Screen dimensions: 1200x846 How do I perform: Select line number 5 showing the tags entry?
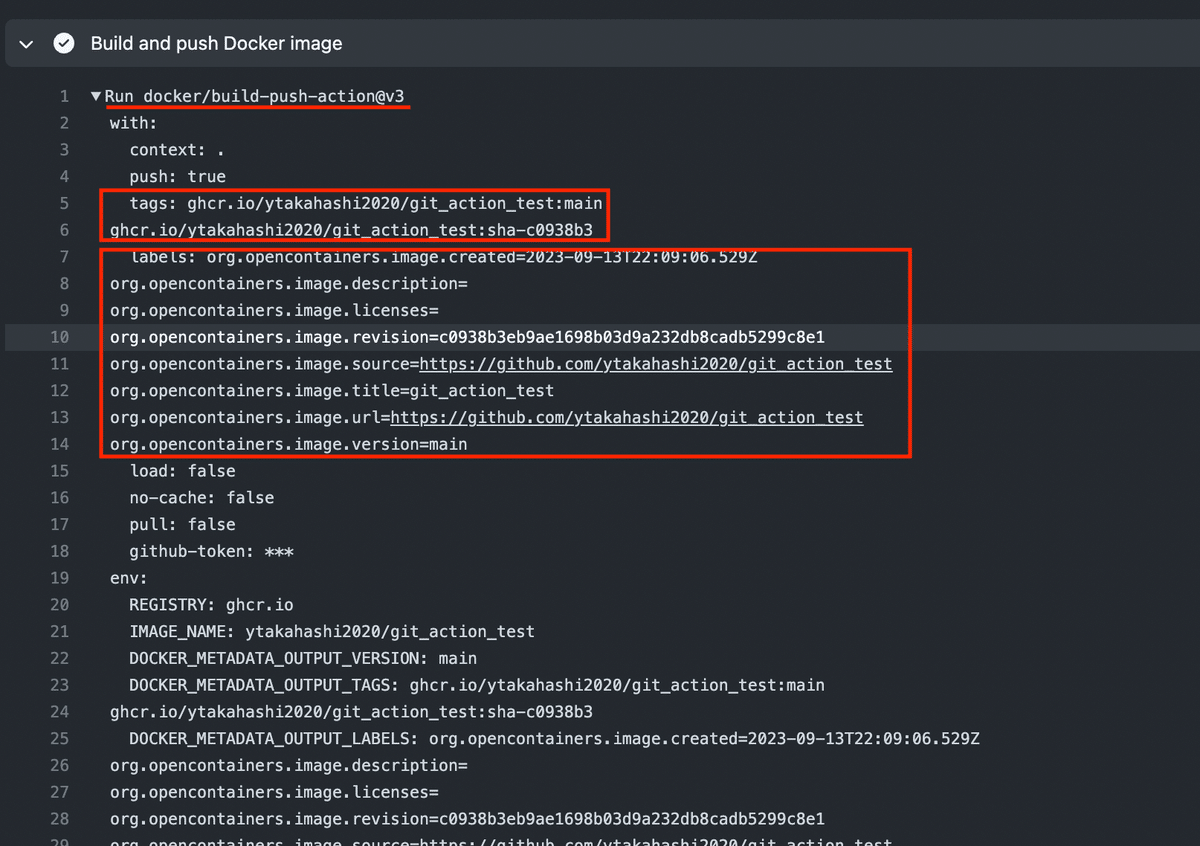pos(64,203)
